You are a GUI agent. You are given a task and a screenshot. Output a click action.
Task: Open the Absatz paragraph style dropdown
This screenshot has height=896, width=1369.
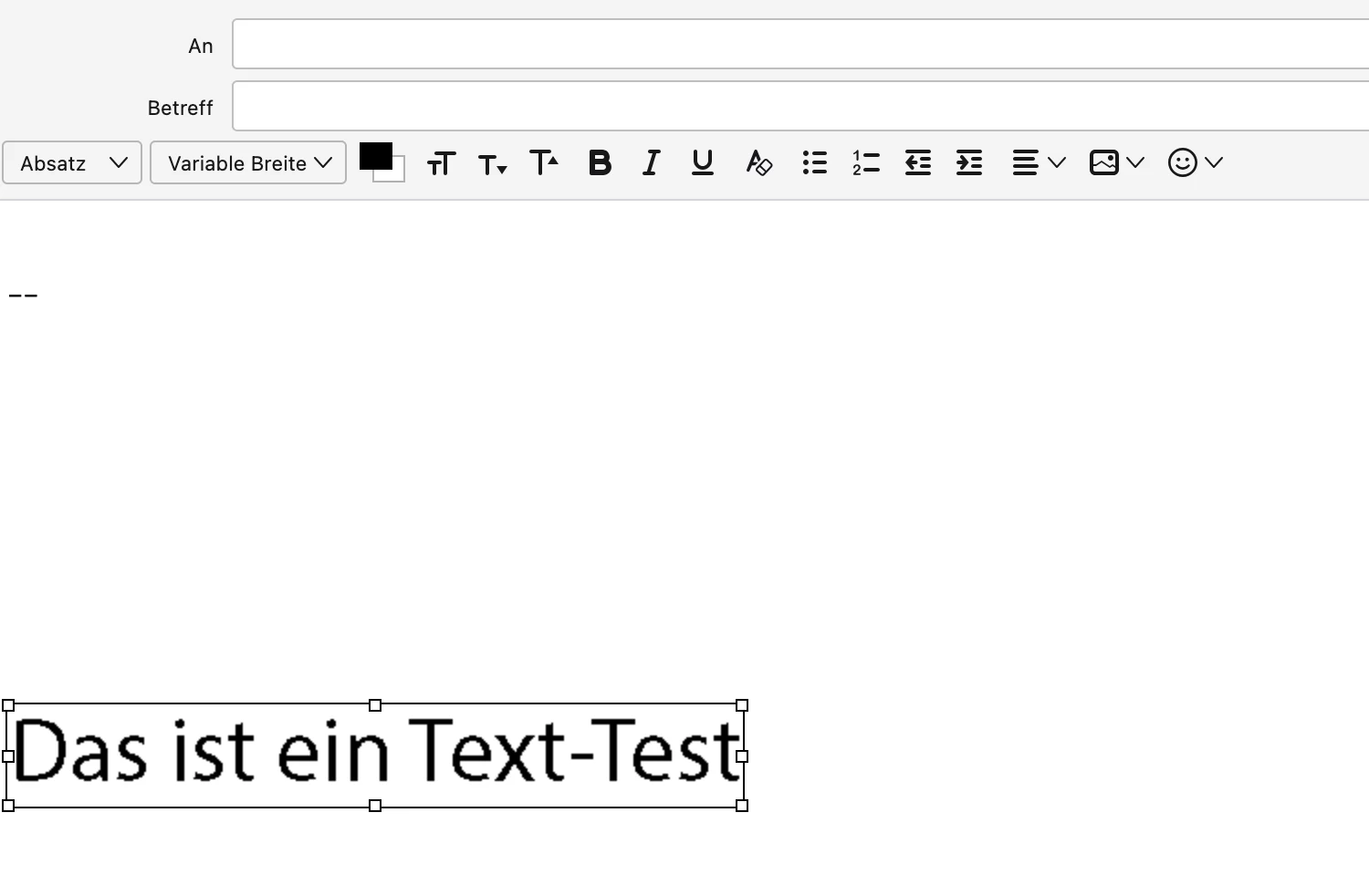[x=72, y=162]
